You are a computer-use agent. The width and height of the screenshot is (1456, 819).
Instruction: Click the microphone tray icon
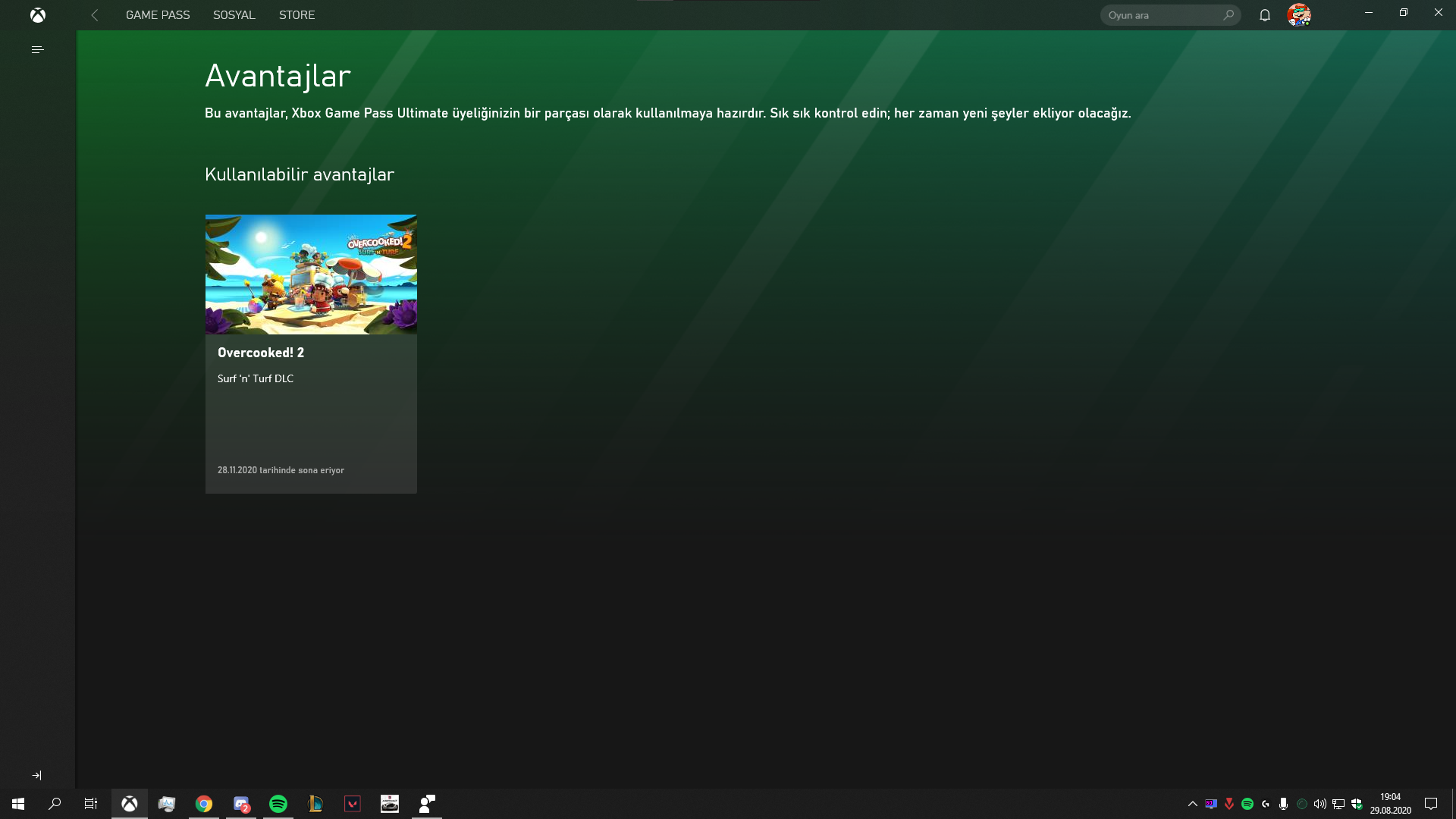(x=1283, y=804)
